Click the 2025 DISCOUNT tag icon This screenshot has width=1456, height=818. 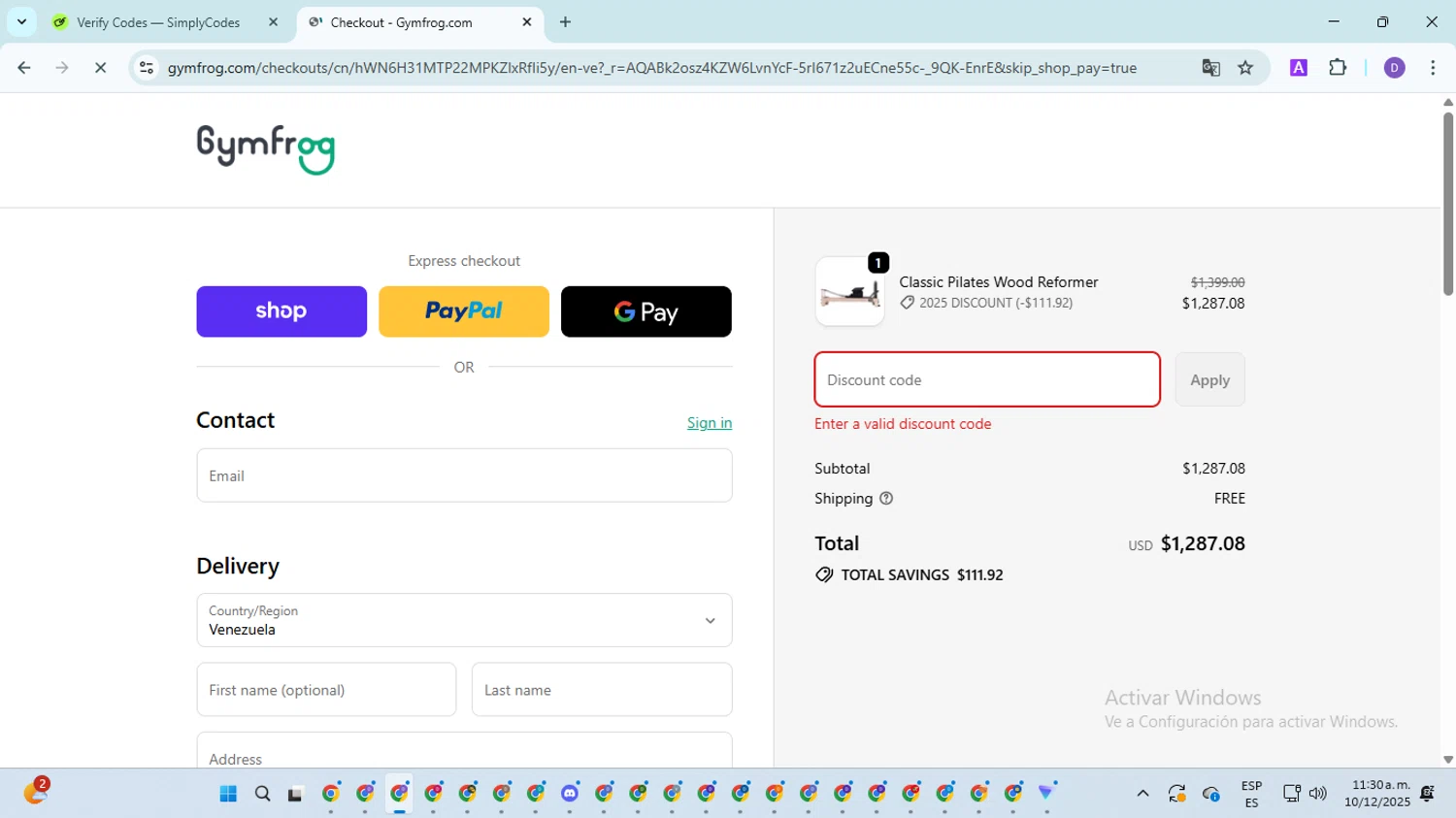pyautogui.click(x=908, y=303)
